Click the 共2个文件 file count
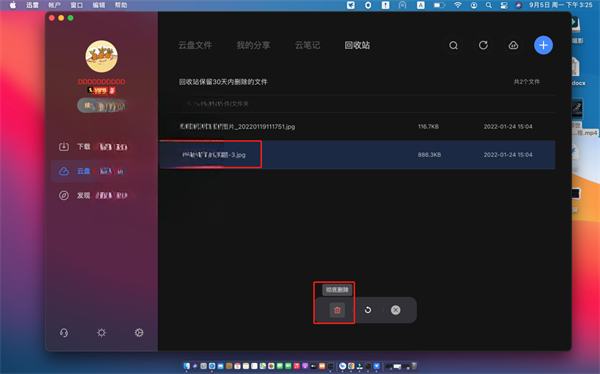This screenshot has height=374, width=600. 527,82
